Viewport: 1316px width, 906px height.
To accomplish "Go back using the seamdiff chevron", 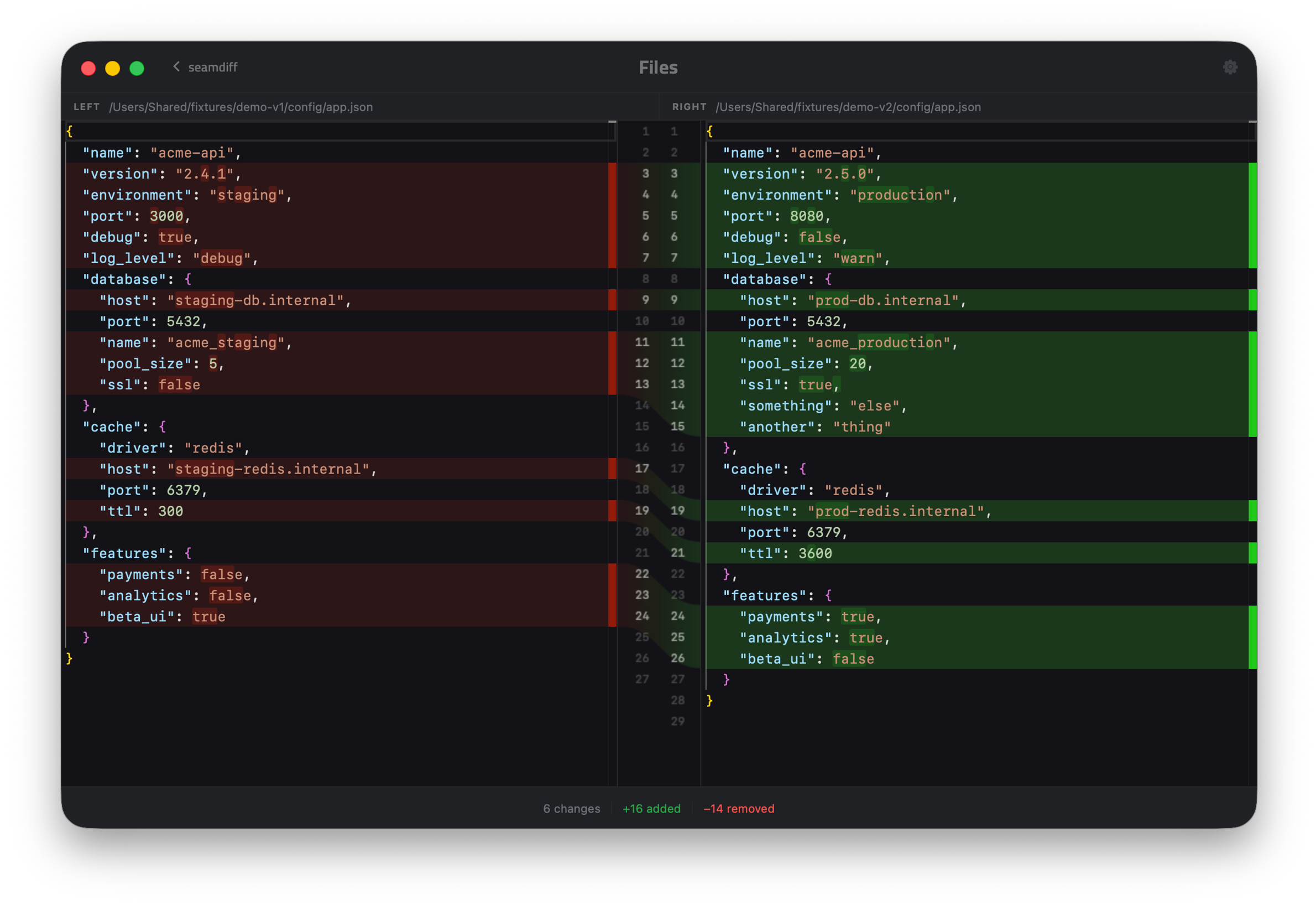I will (x=176, y=66).
